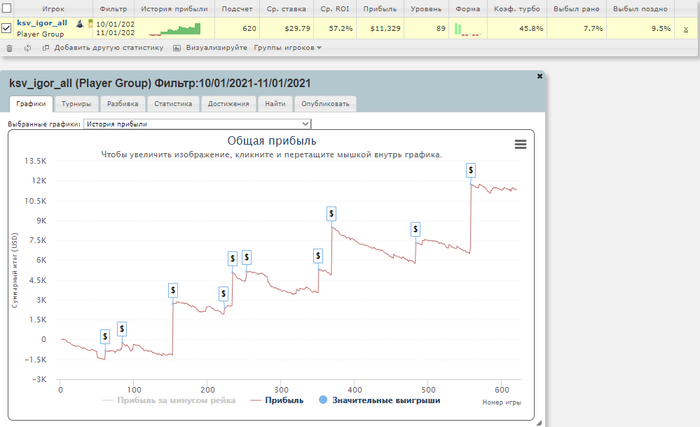This screenshot has height=427, width=700.
Task: Click the Визуализируйте text button
Action: [x=217, y=47]
